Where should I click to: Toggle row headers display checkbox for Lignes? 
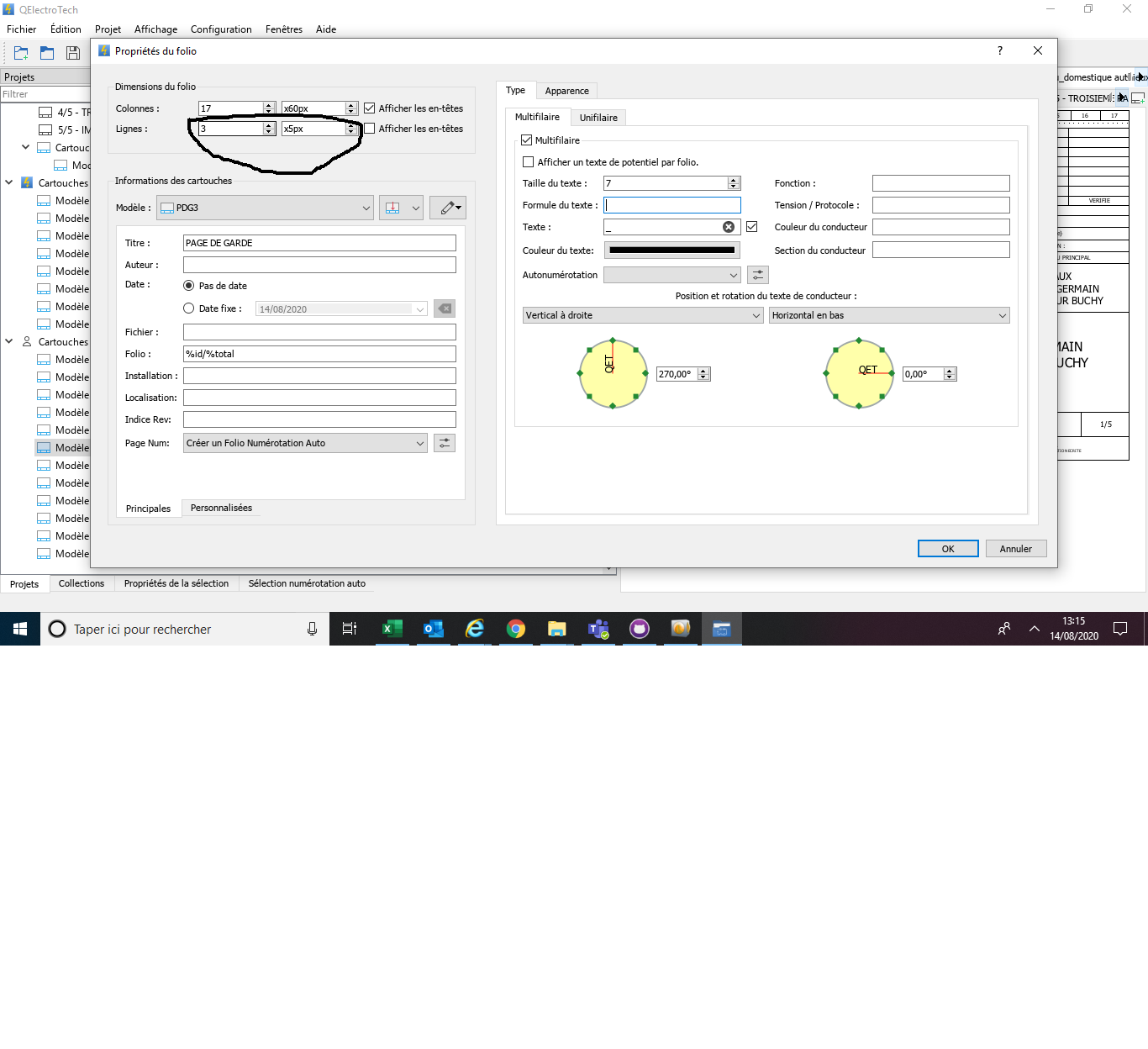tap(369, 129)
